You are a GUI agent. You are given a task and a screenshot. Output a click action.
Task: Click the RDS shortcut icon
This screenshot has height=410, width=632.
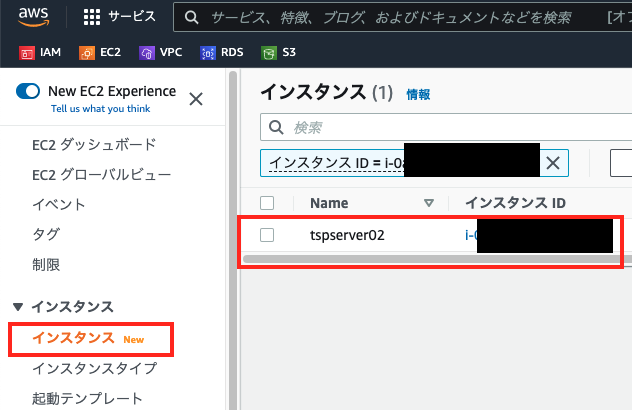coord(208,53)
